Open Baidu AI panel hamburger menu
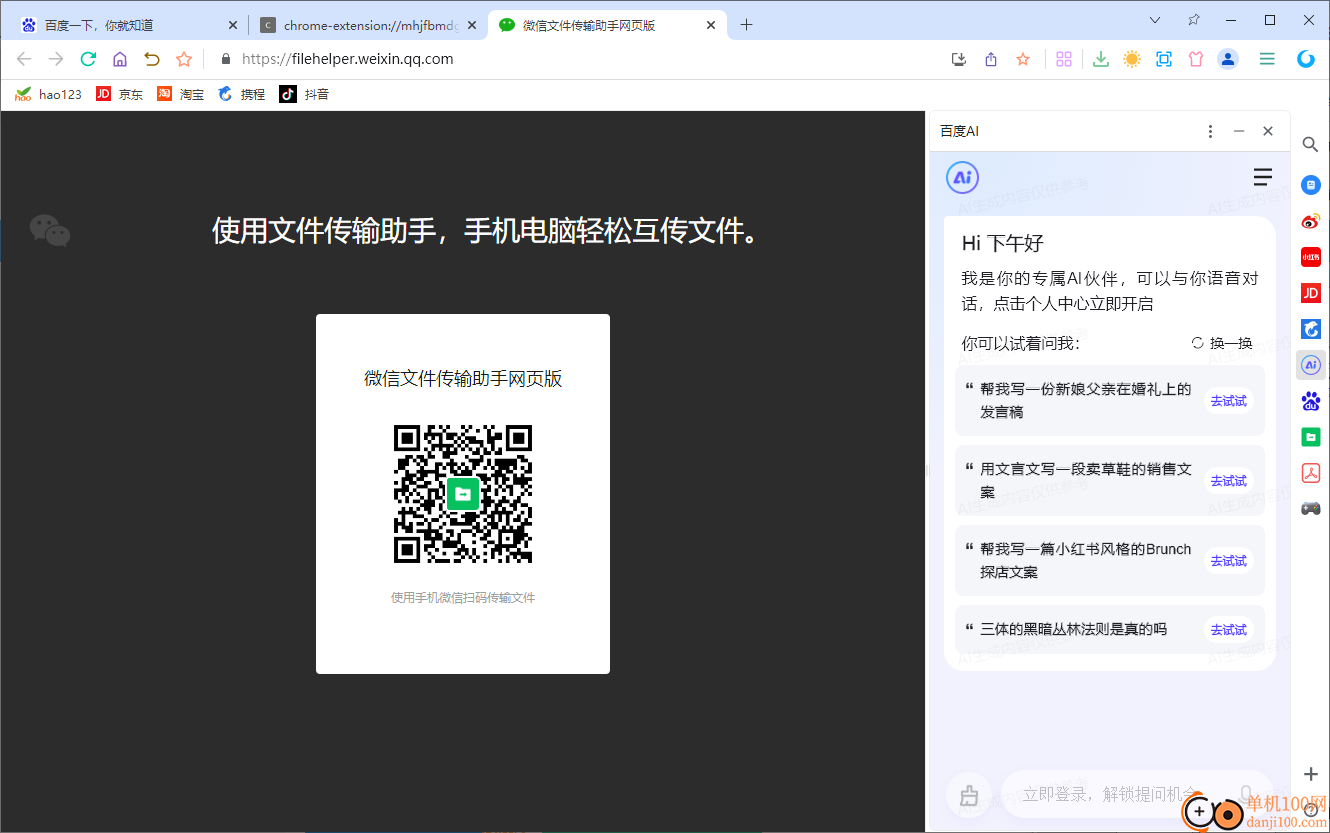This screenshot has height=833, width=1330. (1263, 177)
